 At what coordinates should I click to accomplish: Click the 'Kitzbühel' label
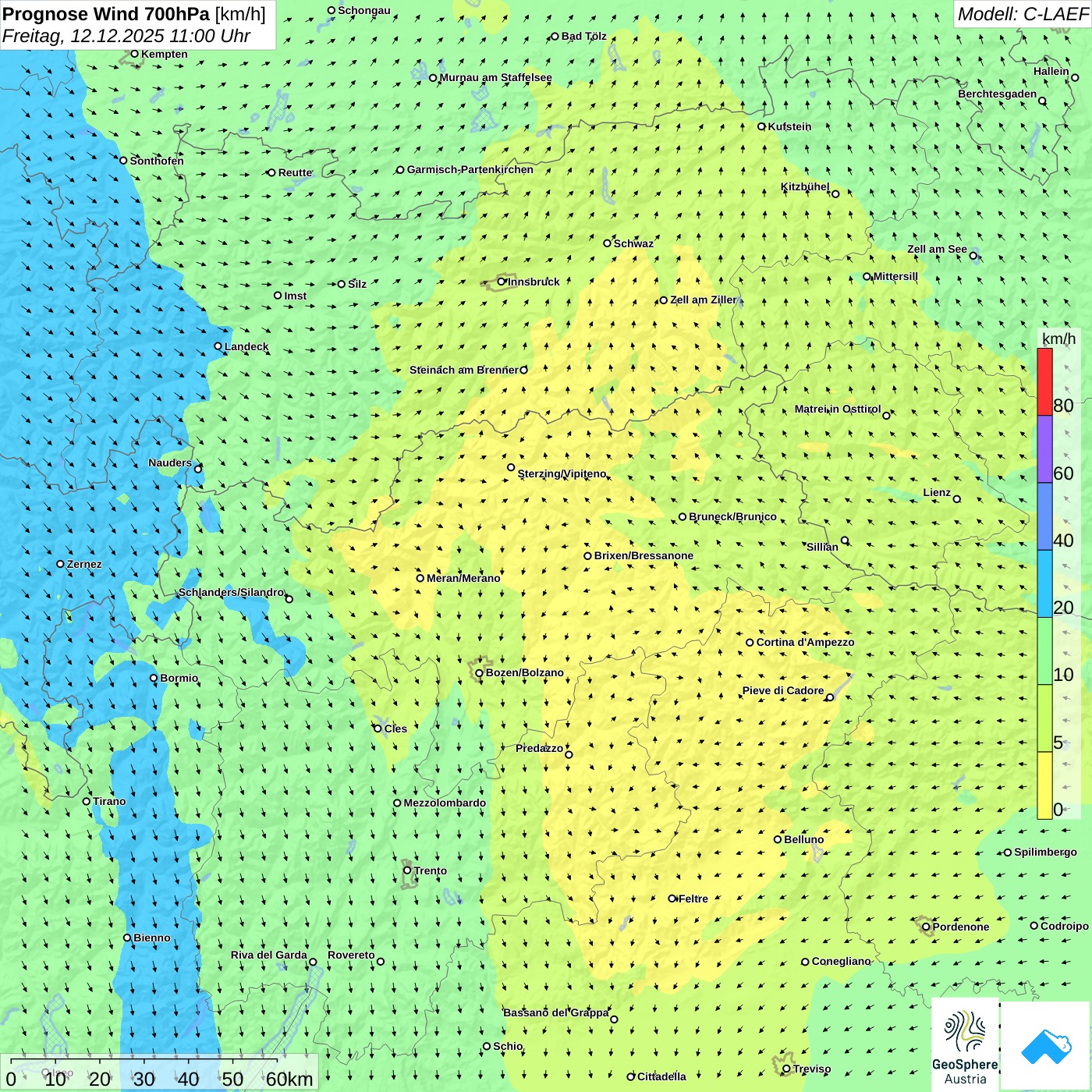[x=805, y=186]
